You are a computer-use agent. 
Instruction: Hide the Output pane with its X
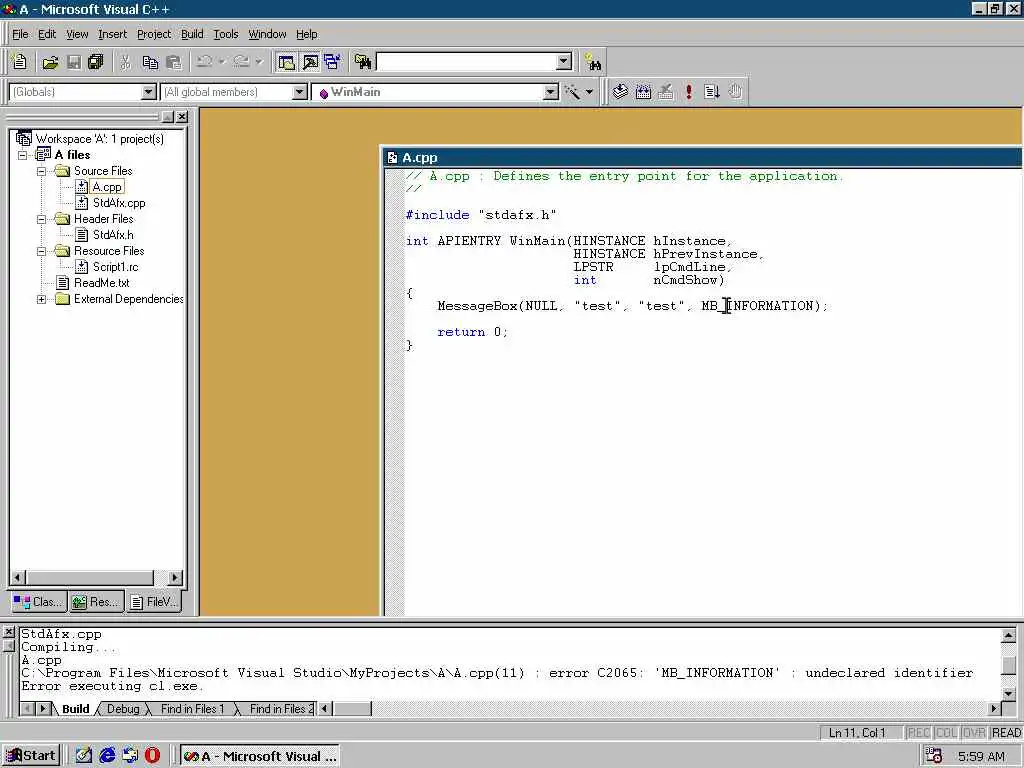[x=8, y=632]
